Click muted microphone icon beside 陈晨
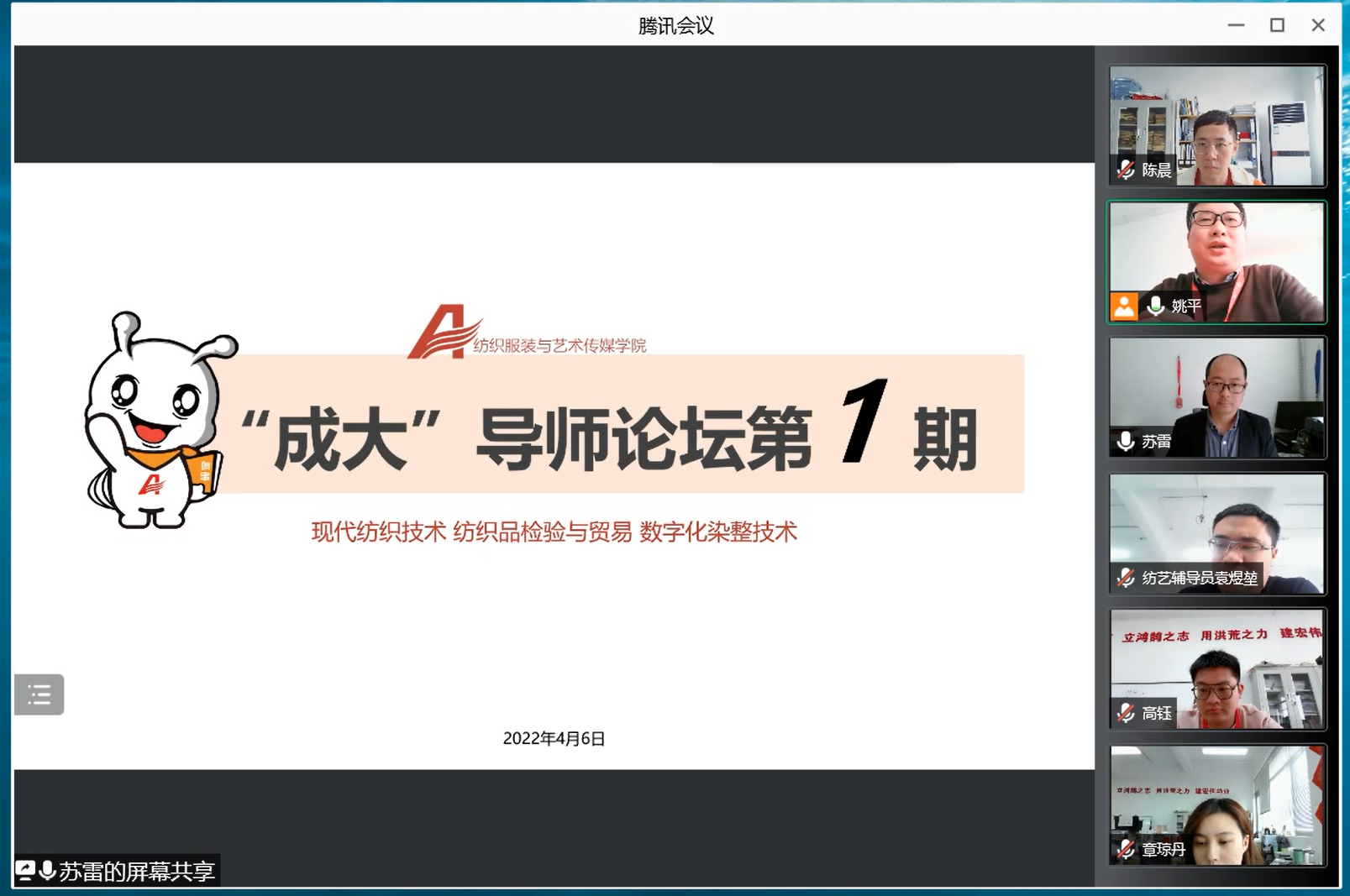1350x896 pixels. tap(1126, 170)
